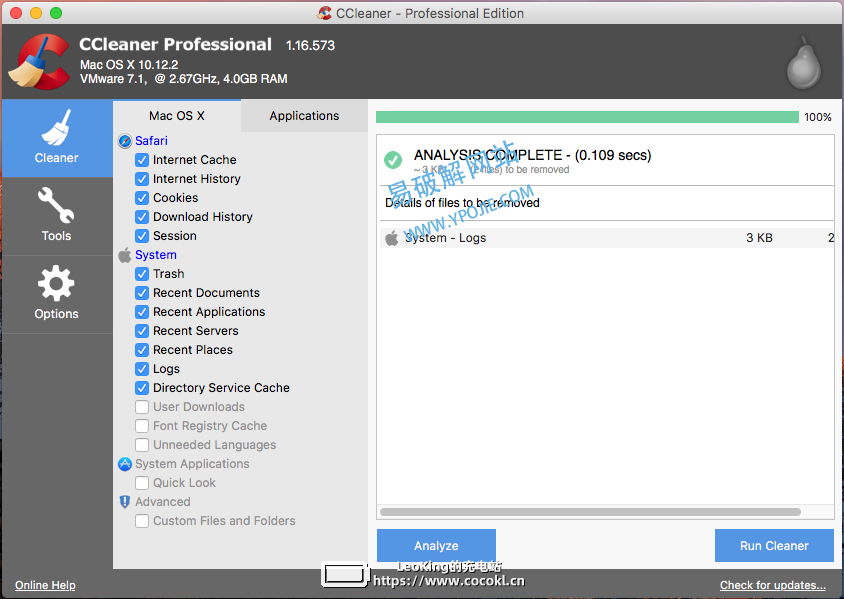Viewport: 844px width, 599px height.
Task: Click the App Store icon beside System Applications
Action: 125,464
